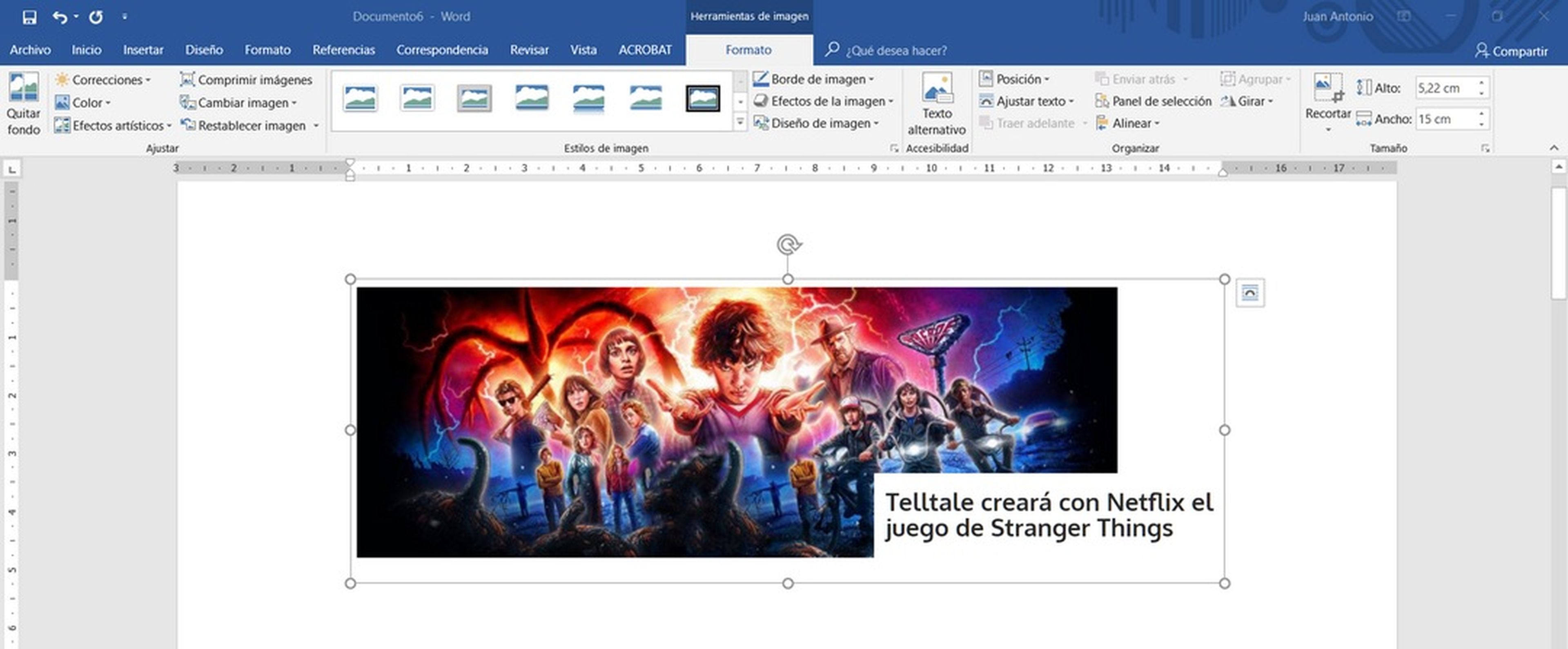Image resolution: width=1568 pixels, height=649 pixels.
Task: Collapse the ribbon with the chevron arrow
Action: click(x=1554, y=148)
